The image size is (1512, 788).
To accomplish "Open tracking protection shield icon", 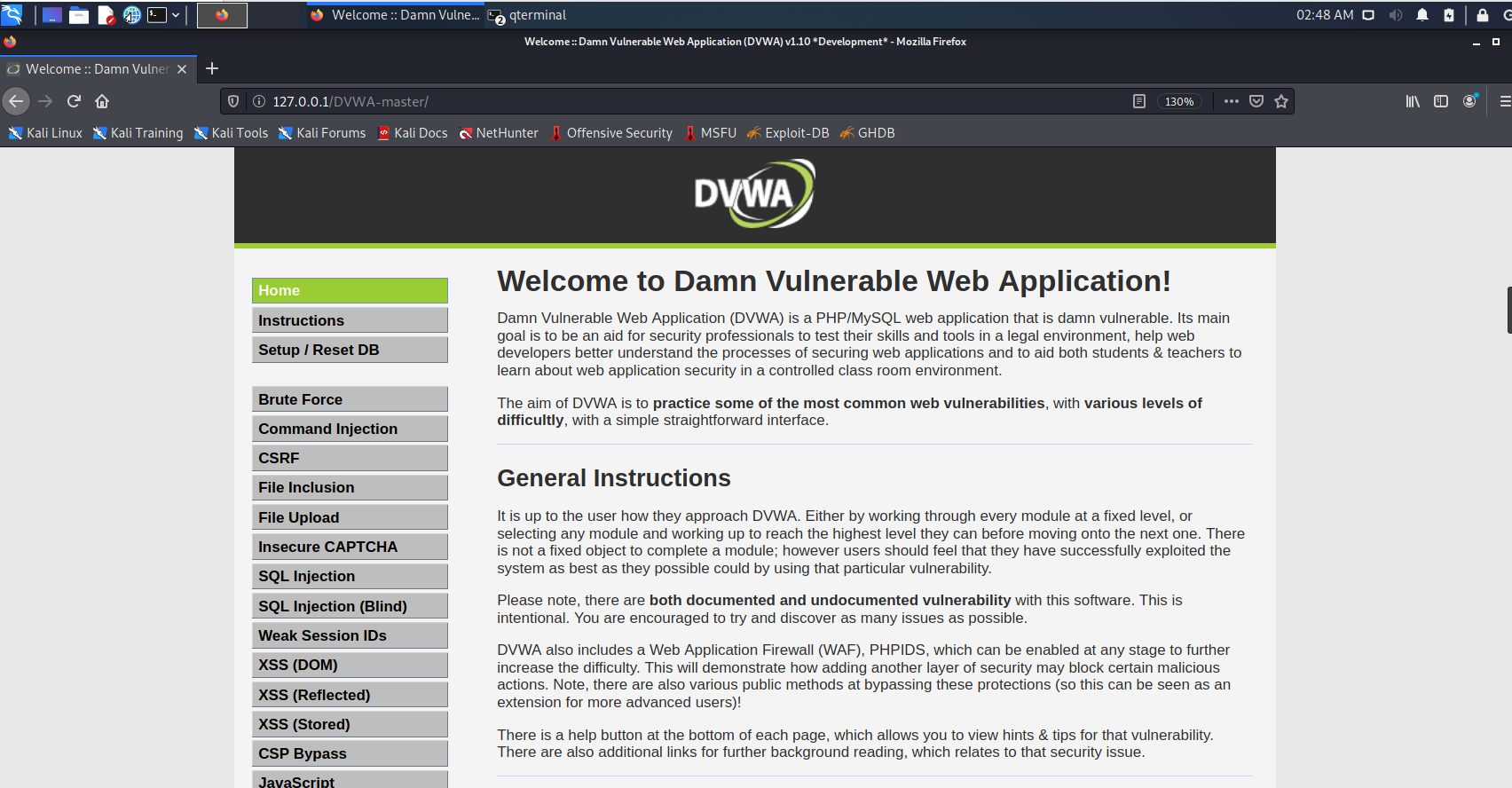I will click(233, 101).
